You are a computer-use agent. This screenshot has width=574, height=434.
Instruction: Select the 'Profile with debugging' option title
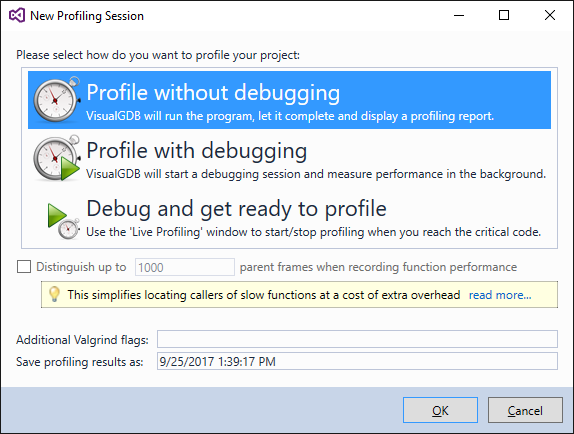tap(197, 150)
